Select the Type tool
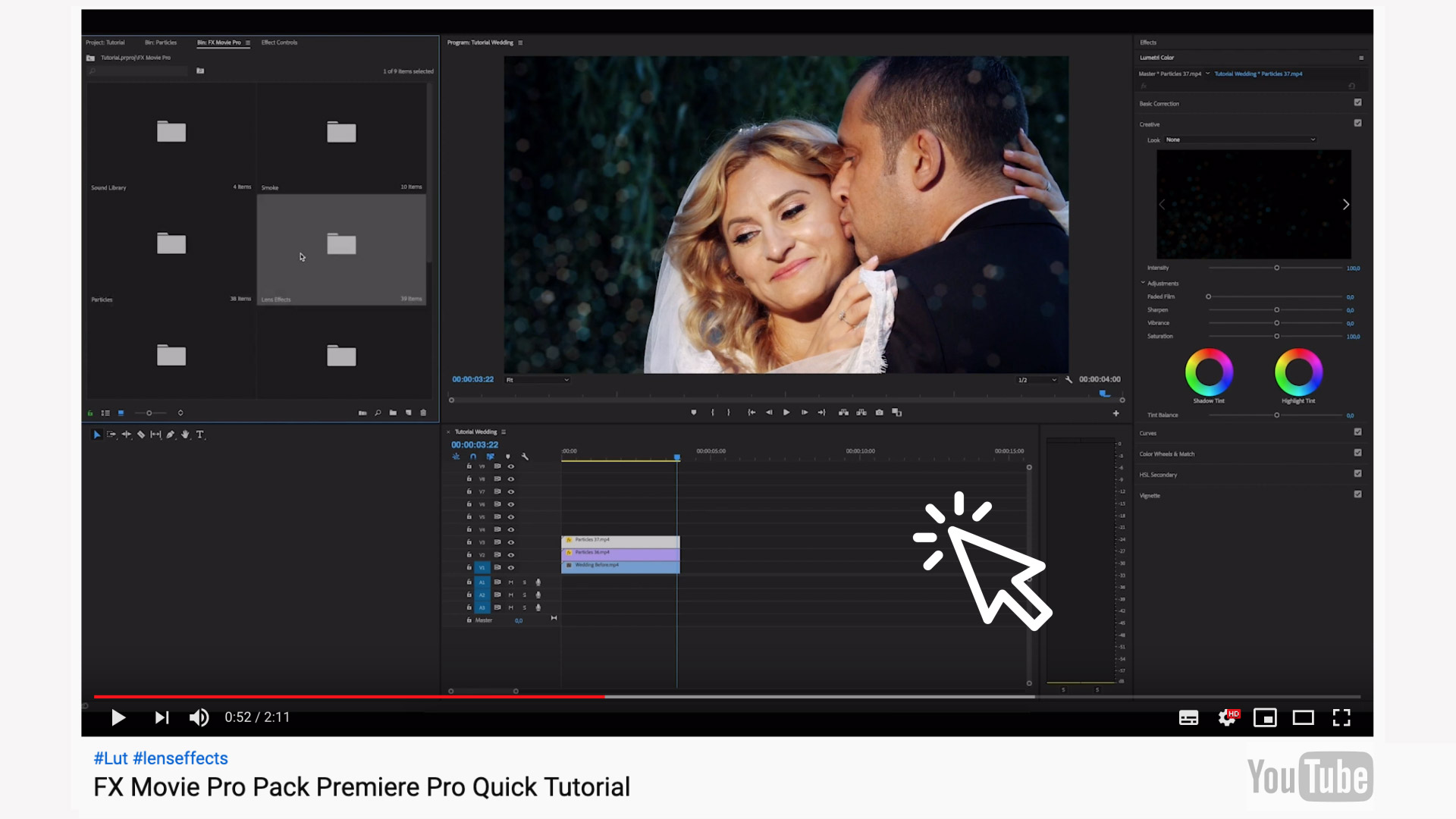 tap(200, 435)
